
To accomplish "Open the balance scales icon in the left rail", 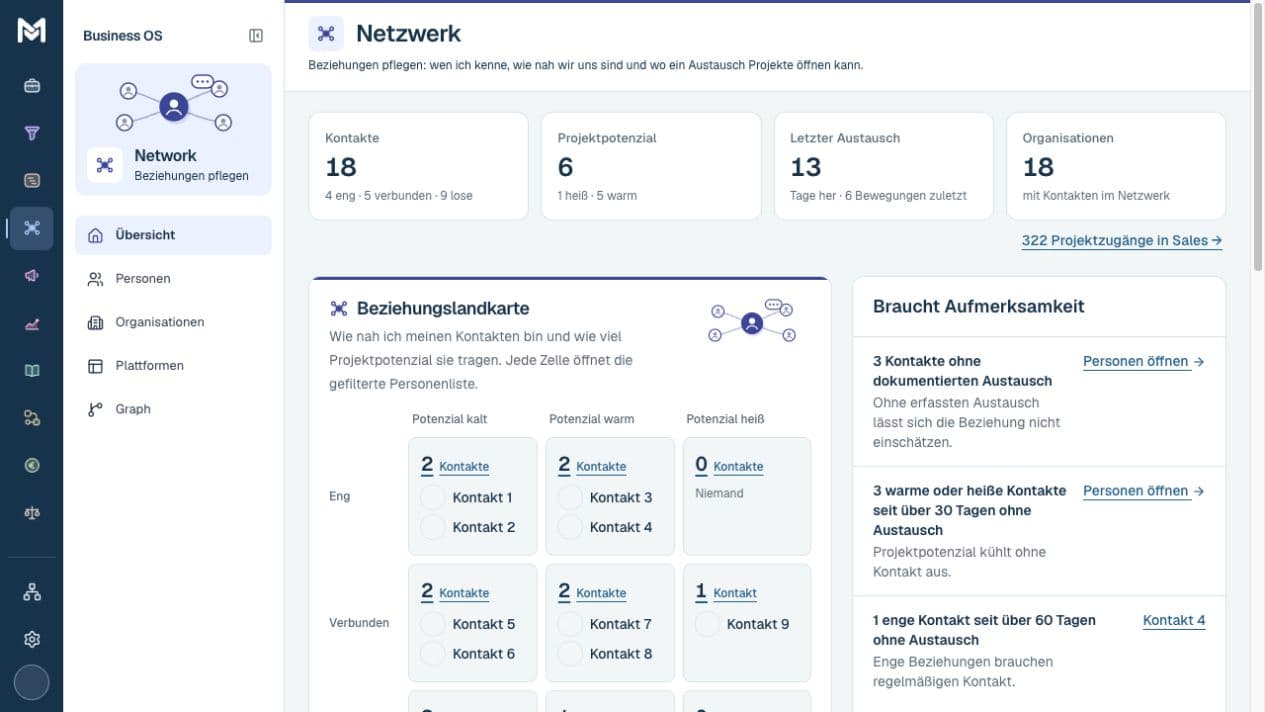I will pyautogui.click(x=31, y=512).
